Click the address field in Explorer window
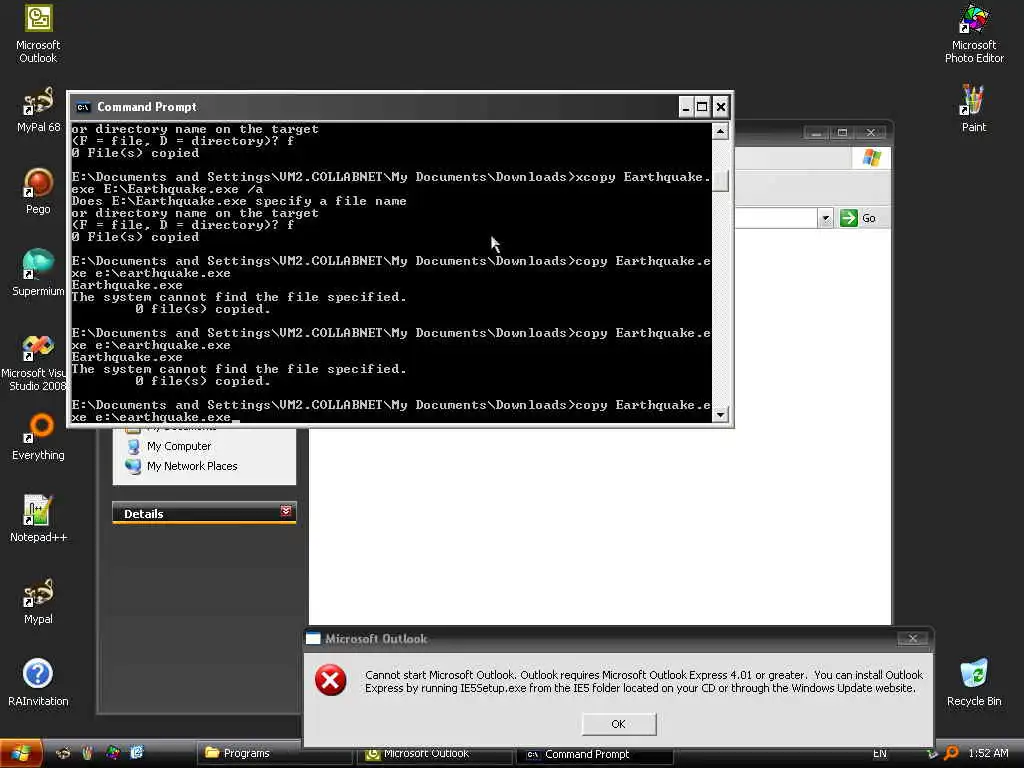Image resolution: width=1024 pixels, height=768 pixels. click(776, 218)
